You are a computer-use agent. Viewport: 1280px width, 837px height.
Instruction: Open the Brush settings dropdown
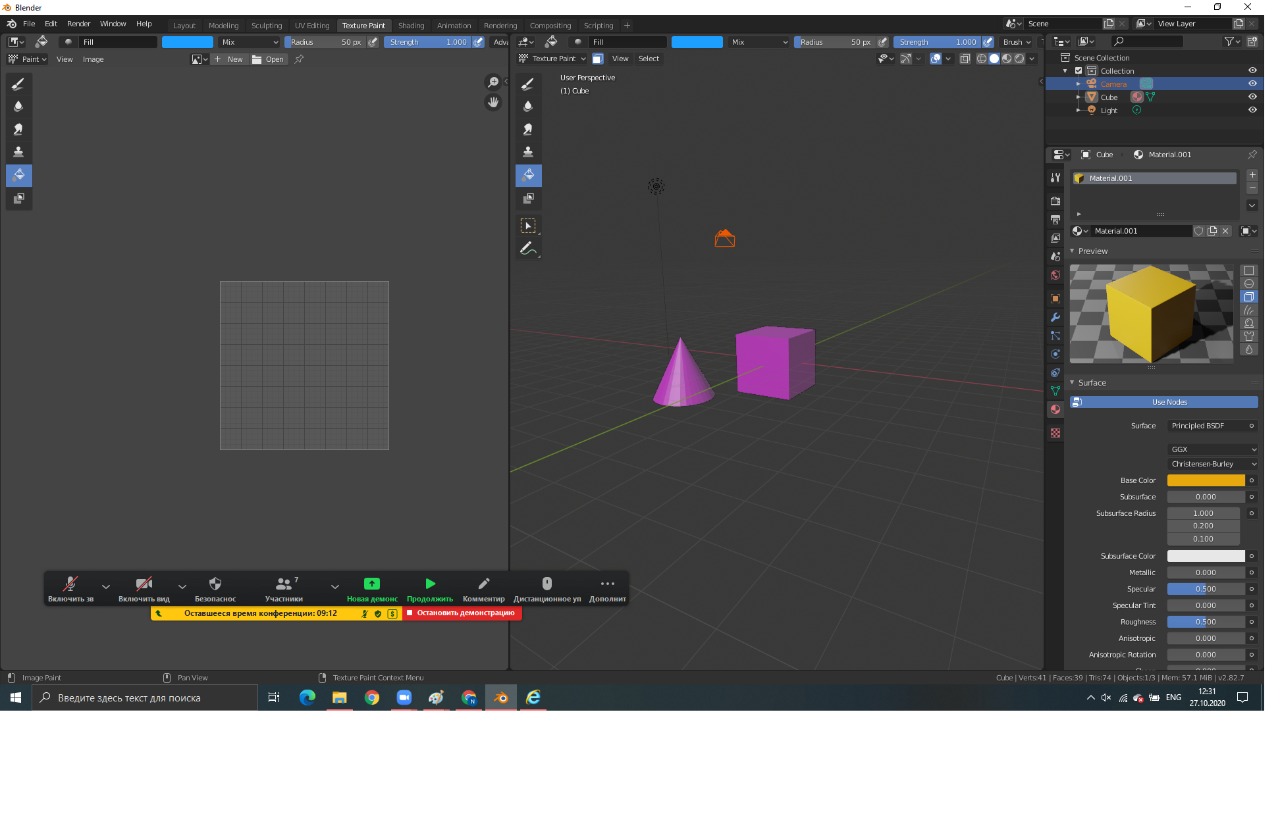1017,42
